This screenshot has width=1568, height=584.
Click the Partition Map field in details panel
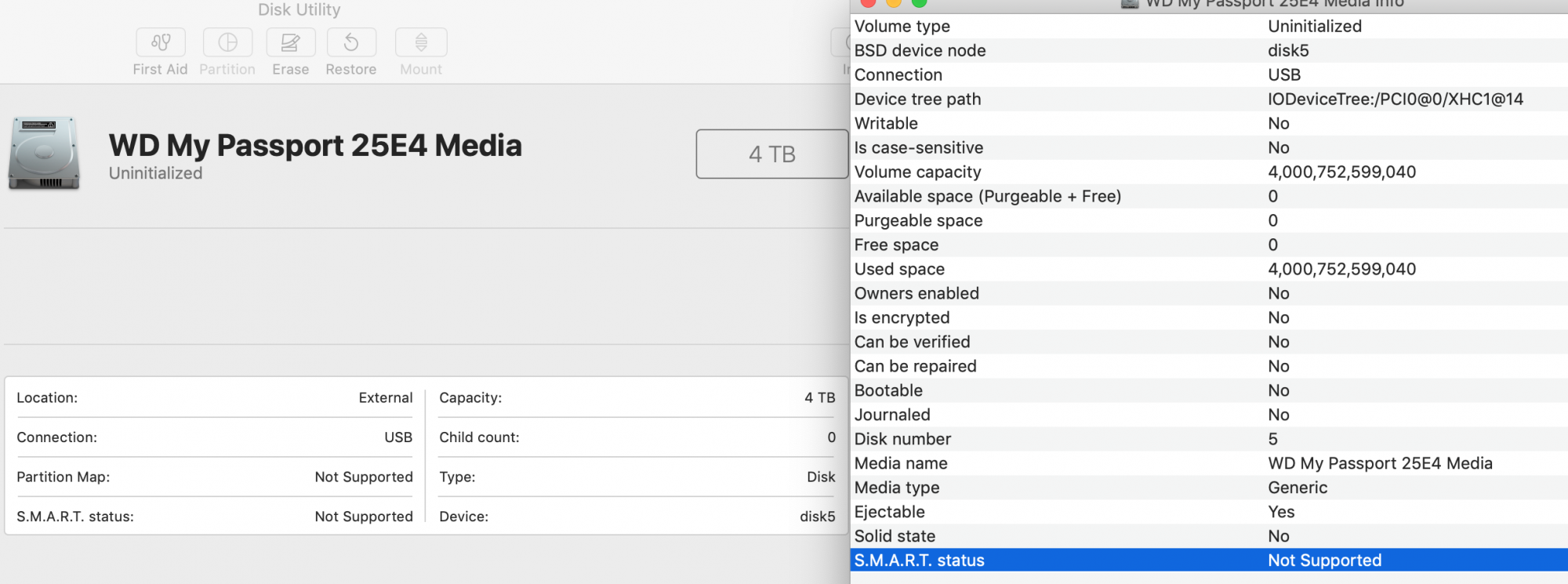[214, 477]
